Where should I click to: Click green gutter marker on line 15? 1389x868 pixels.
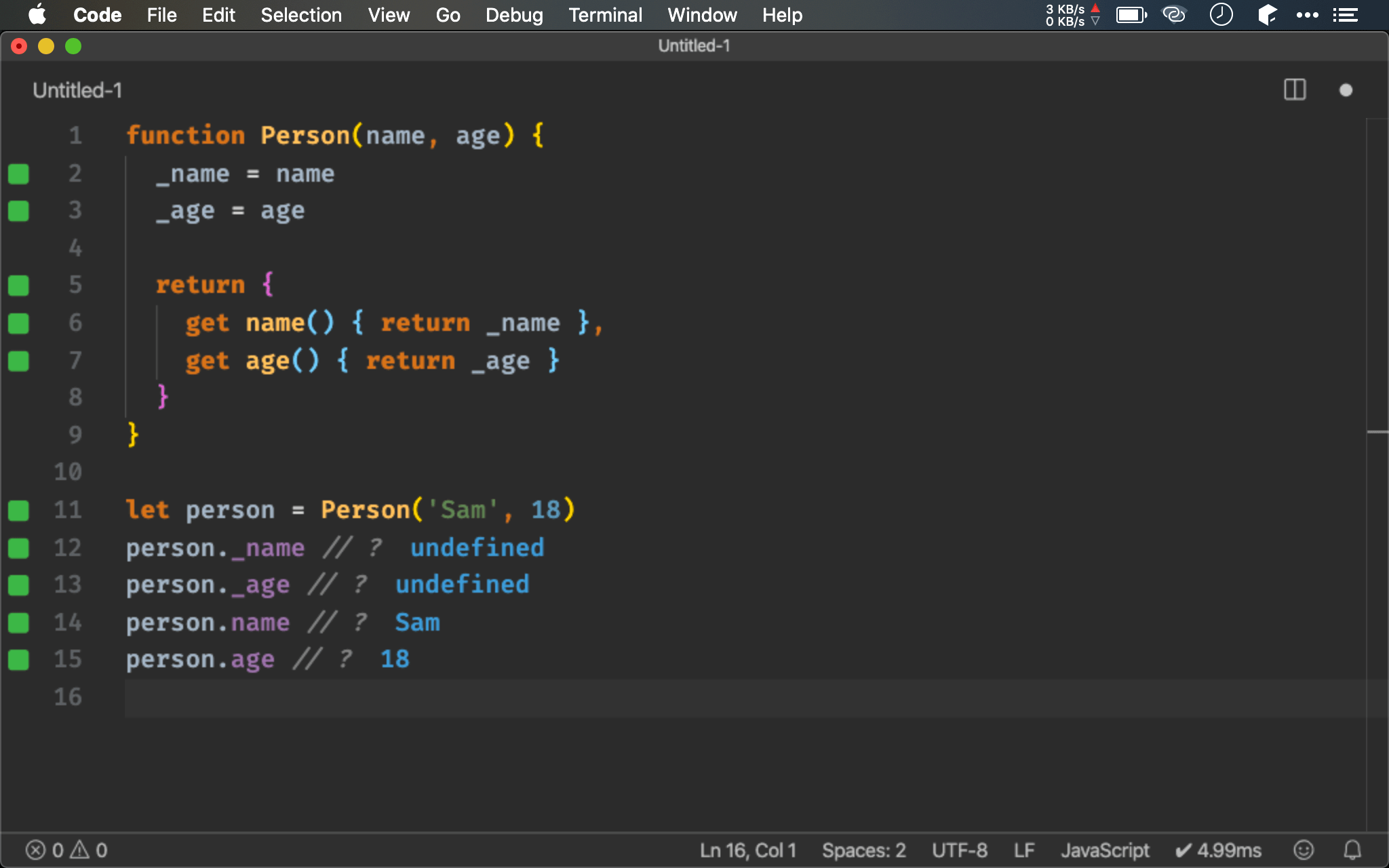coord(18,659)
